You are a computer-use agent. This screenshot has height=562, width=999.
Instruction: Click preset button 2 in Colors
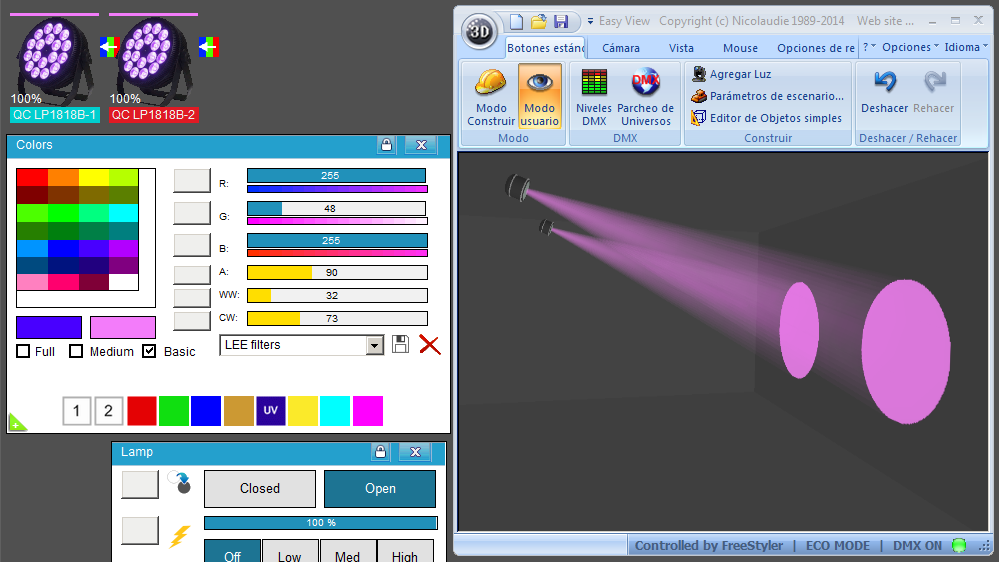pos(108,411)
